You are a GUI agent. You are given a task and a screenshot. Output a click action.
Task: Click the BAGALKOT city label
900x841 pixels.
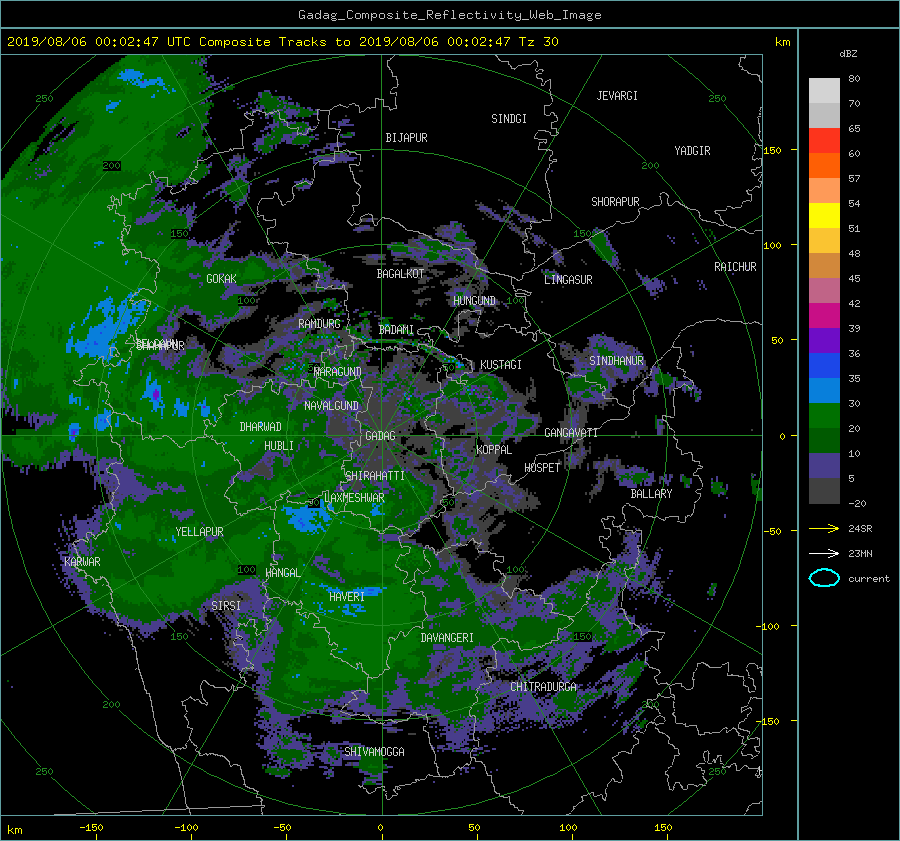pyautogui.click(x=400, y=274)
